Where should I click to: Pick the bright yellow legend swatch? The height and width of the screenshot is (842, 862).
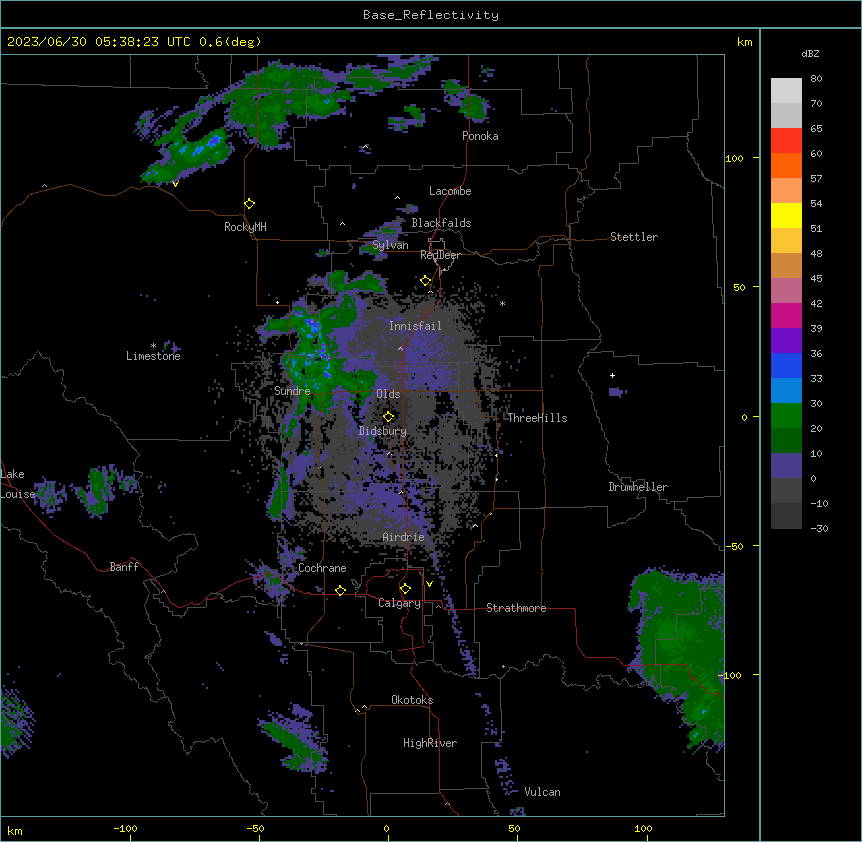click(x=786, y=215)
